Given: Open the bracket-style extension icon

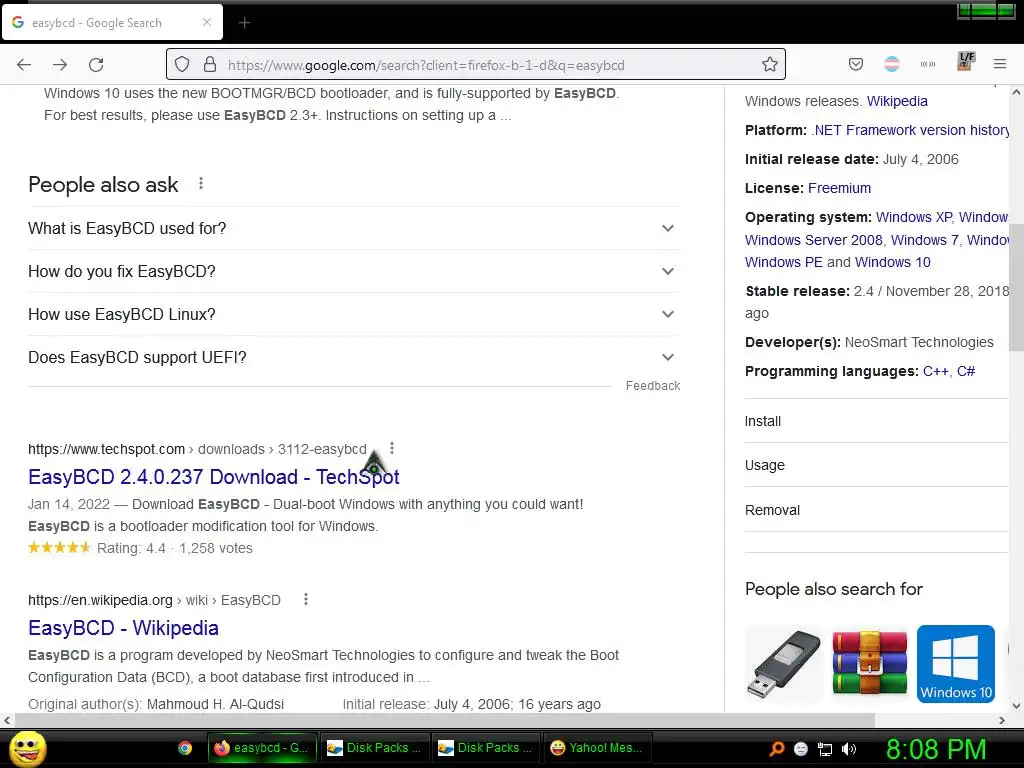Looking at the screenshot, I should [928, 64].
